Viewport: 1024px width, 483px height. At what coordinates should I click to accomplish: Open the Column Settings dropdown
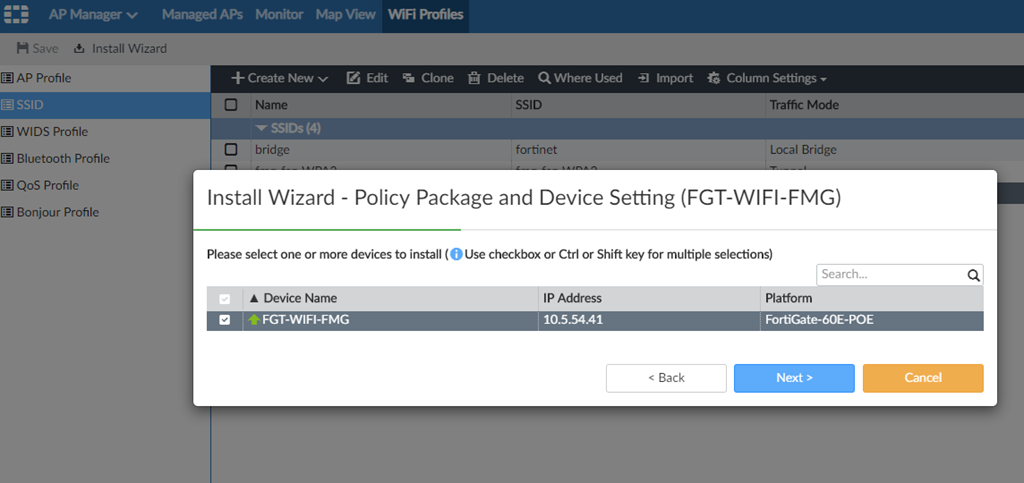767,78
